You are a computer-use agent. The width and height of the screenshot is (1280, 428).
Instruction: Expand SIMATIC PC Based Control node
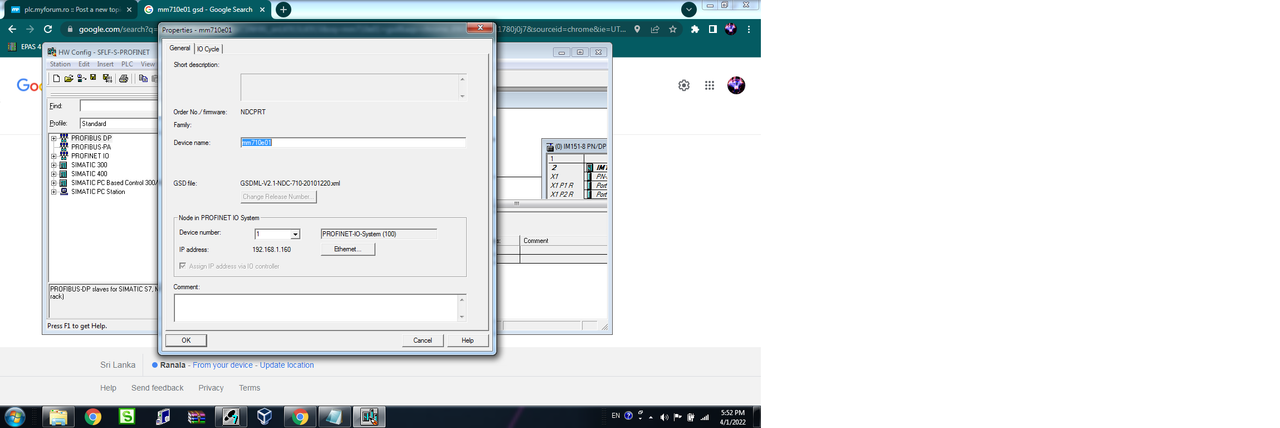[x=54, y=183]
